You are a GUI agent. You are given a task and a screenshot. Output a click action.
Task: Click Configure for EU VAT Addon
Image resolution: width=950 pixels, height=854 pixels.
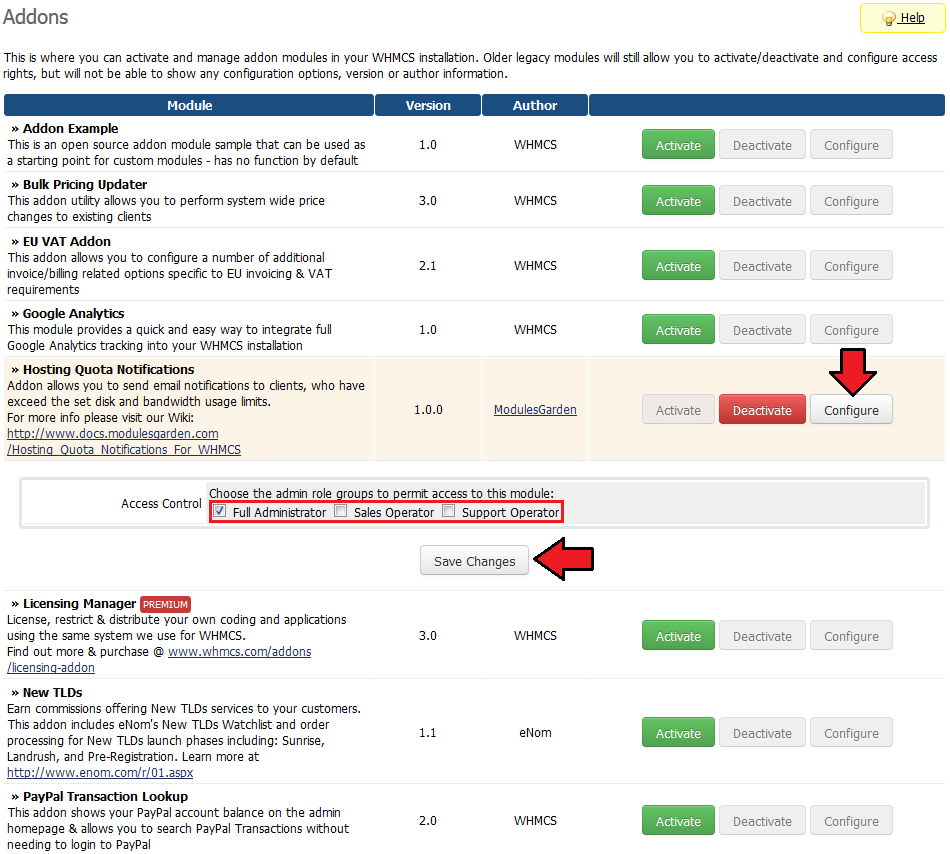tap(851, 266)
